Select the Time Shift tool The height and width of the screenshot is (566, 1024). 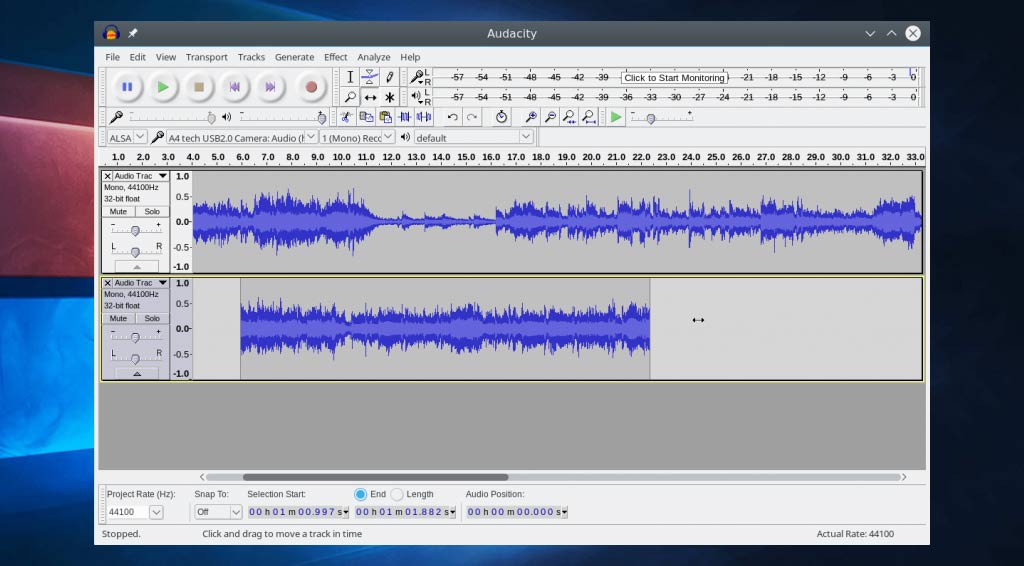pos(370,97)
